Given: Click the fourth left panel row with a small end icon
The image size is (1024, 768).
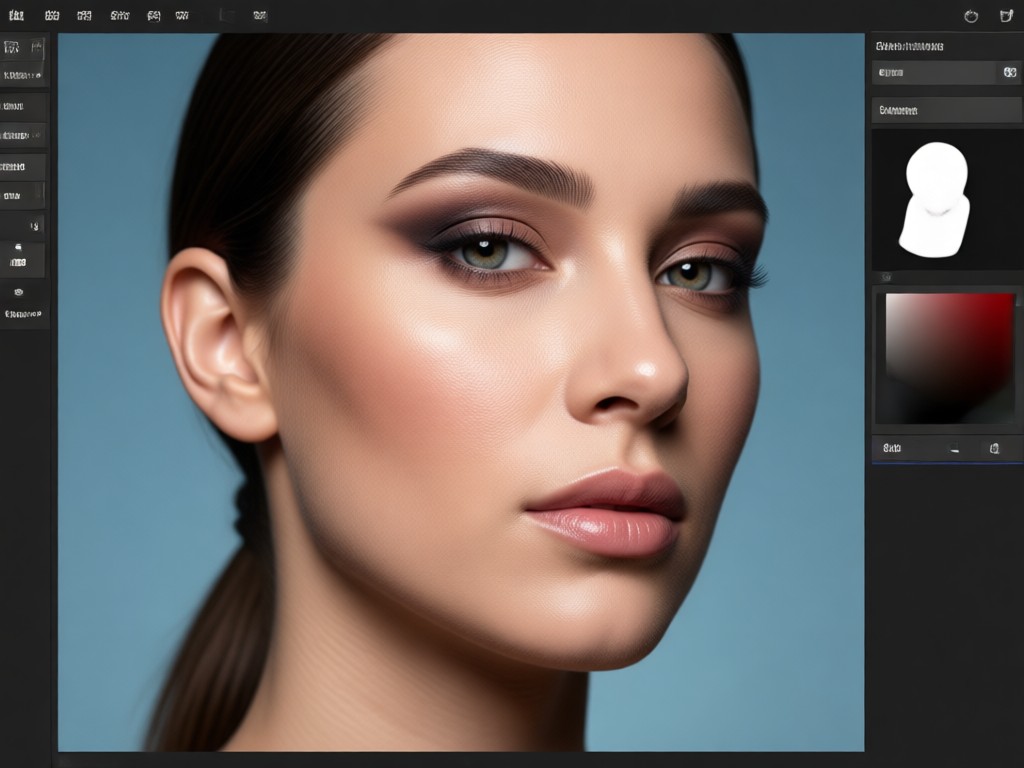Looking at the screenshot, I should pyautogui.click(x=22, y=136).
